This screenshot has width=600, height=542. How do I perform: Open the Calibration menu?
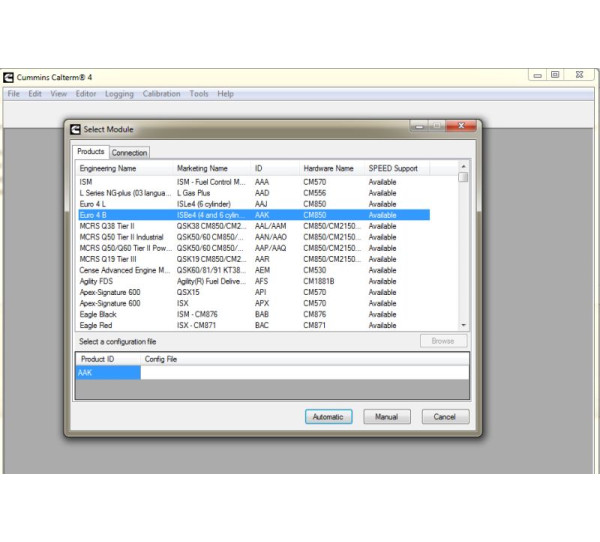[x=161, y=94]
